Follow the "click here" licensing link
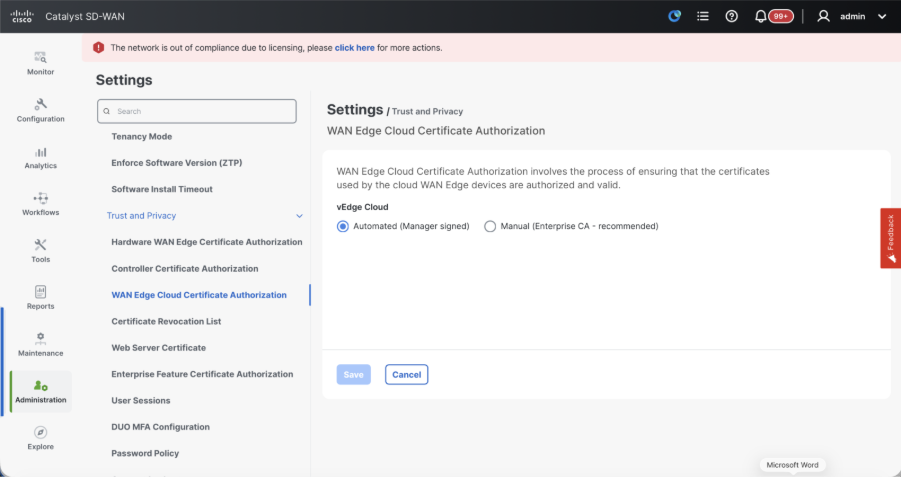901x477 pixels. [x=355, y=47]
